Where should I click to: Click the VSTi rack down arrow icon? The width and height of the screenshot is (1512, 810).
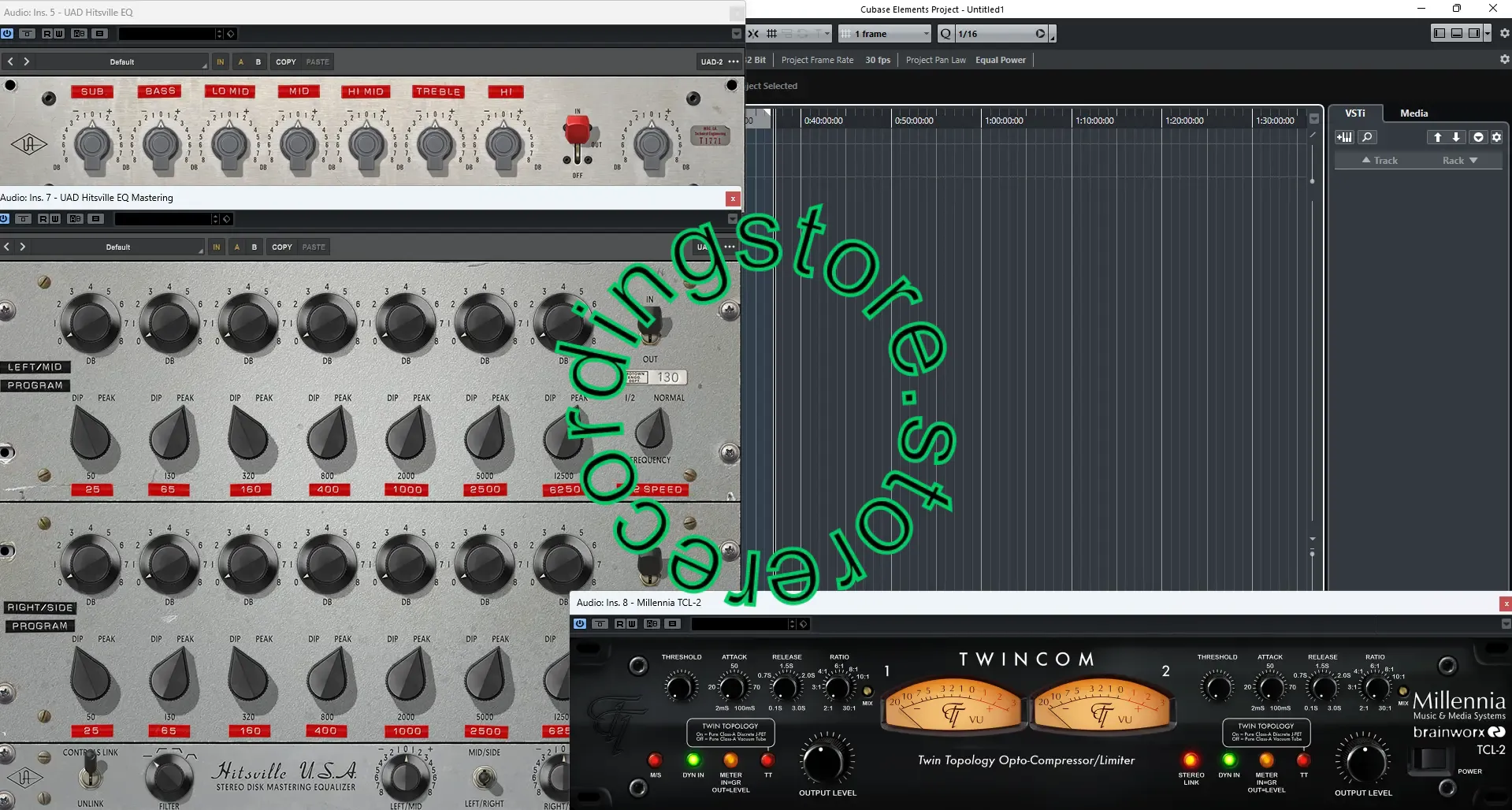[x=1456, y=137]
